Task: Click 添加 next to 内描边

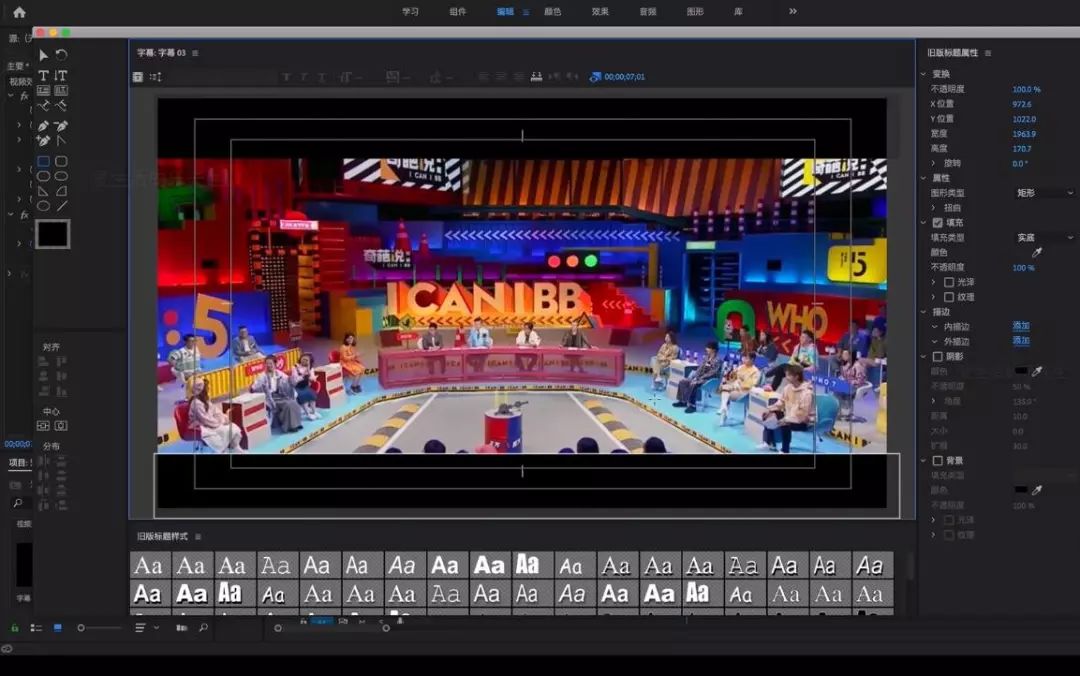Action: click(x=1021, y=326)
